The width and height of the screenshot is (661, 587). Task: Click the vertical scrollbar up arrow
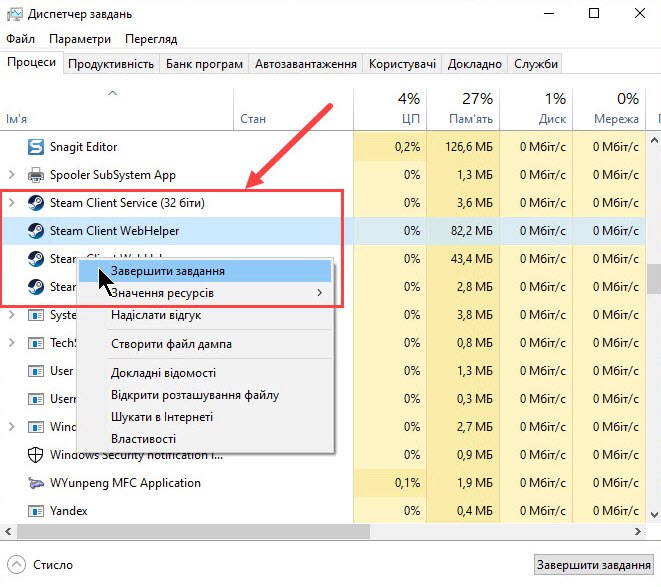click(654, 140)
